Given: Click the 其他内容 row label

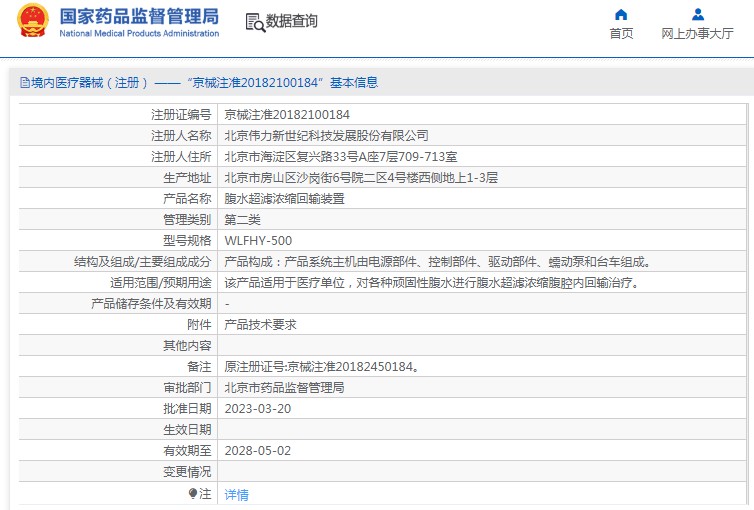Looking at the screenshot, I should (x=187, y=346).
